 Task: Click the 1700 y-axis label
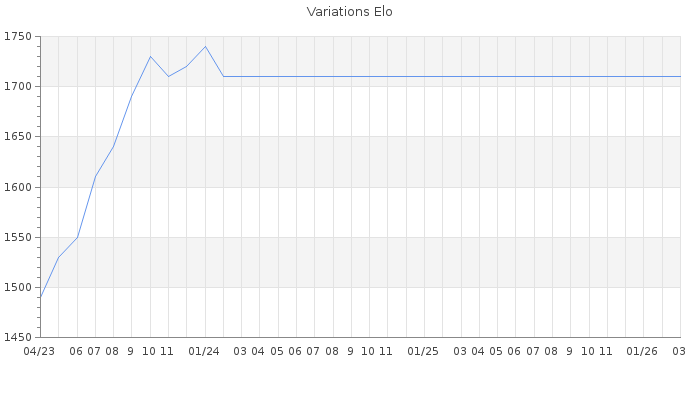(x=18, y=87)
